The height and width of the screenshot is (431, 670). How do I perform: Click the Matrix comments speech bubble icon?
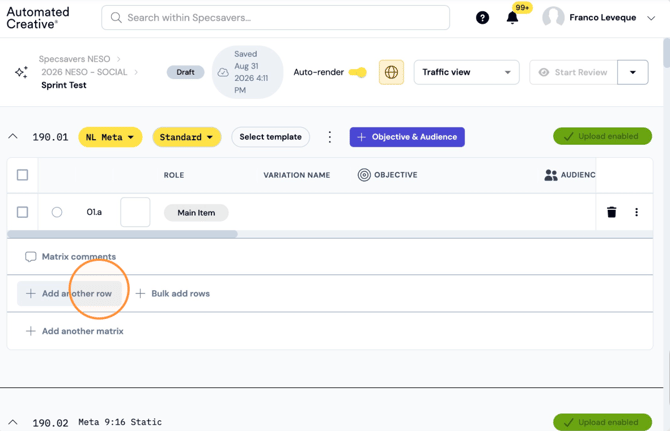(30, 257)
